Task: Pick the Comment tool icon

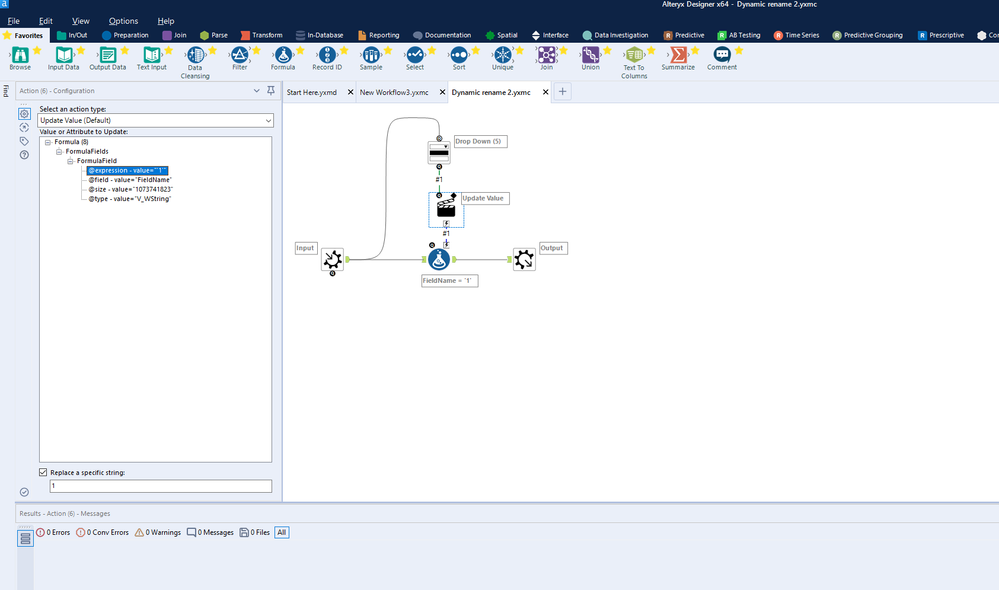Action: click(x=722, y=55)
